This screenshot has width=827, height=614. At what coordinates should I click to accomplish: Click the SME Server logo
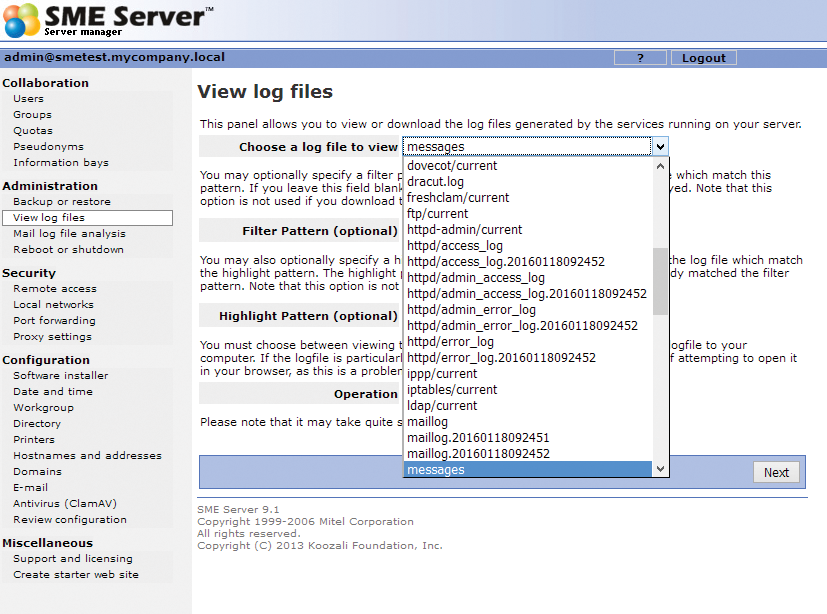[x=108, y=20]
